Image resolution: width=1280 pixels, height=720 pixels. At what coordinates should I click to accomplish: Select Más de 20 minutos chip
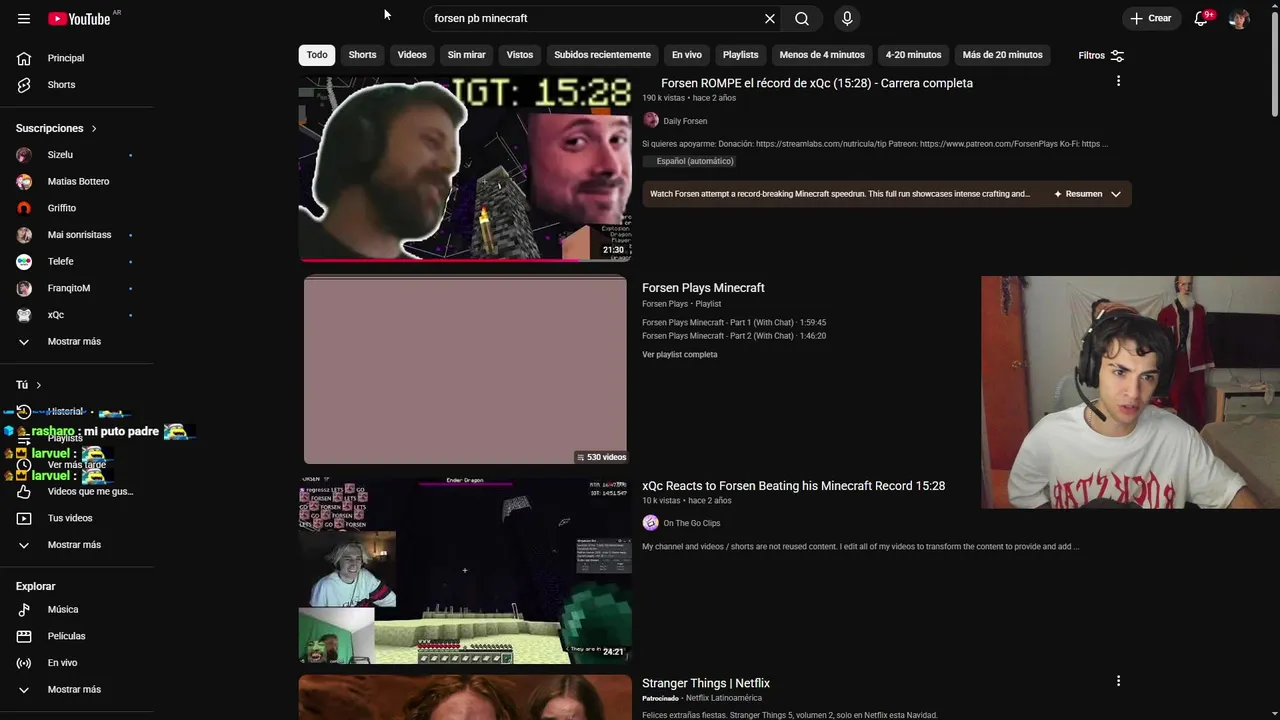point(1002,55)
